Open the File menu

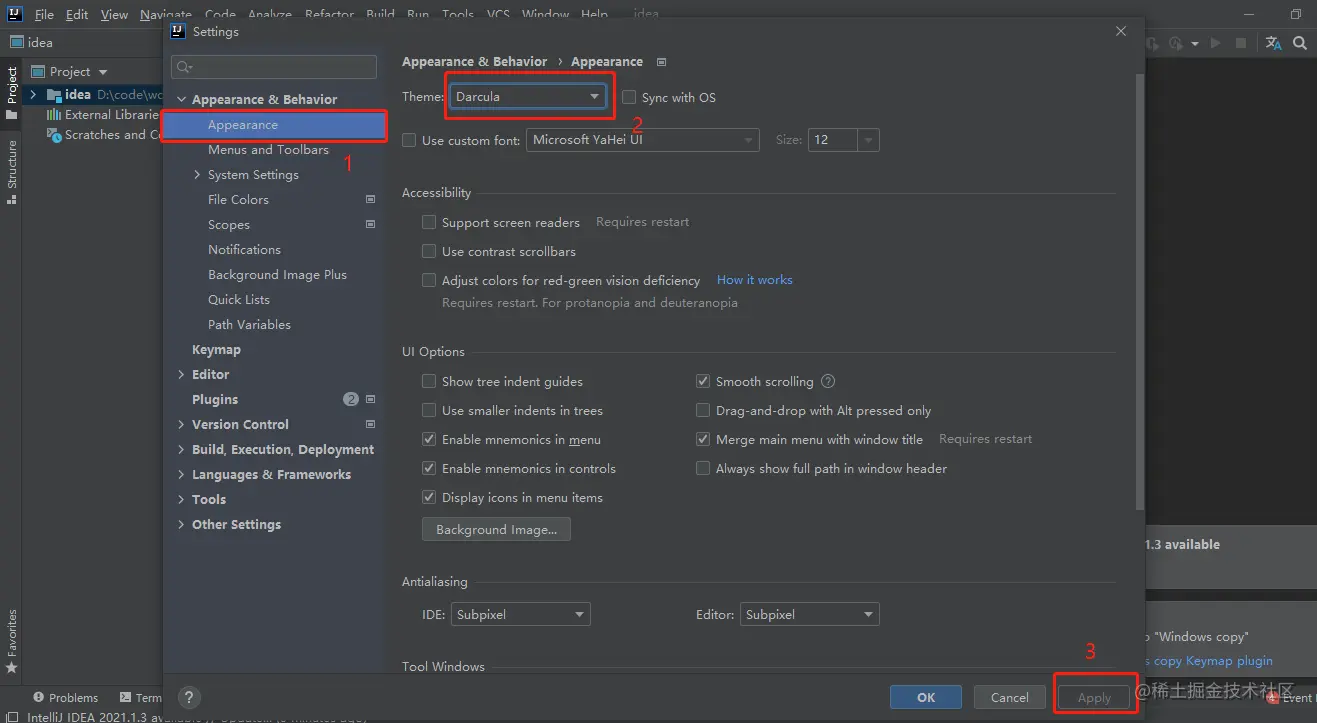[44, 14]
